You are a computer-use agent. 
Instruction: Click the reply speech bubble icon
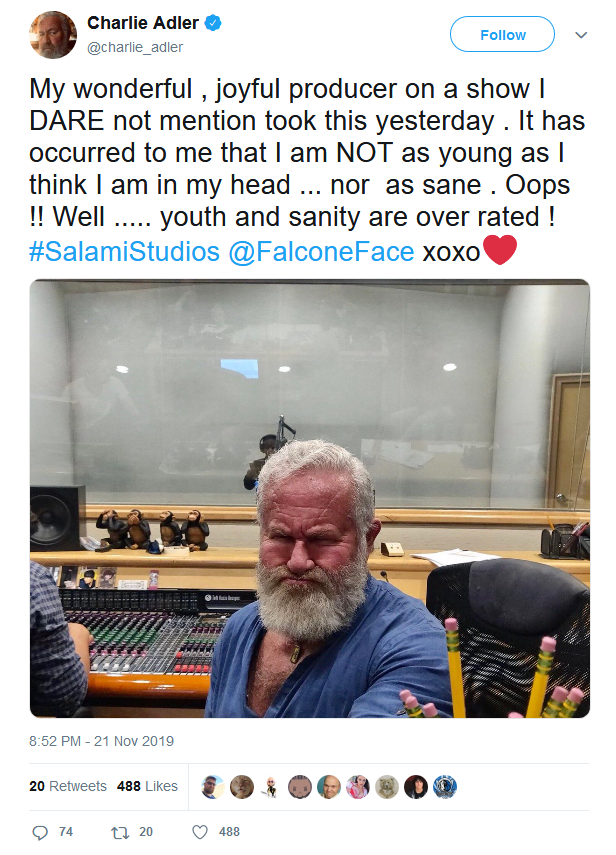[40, 832]
